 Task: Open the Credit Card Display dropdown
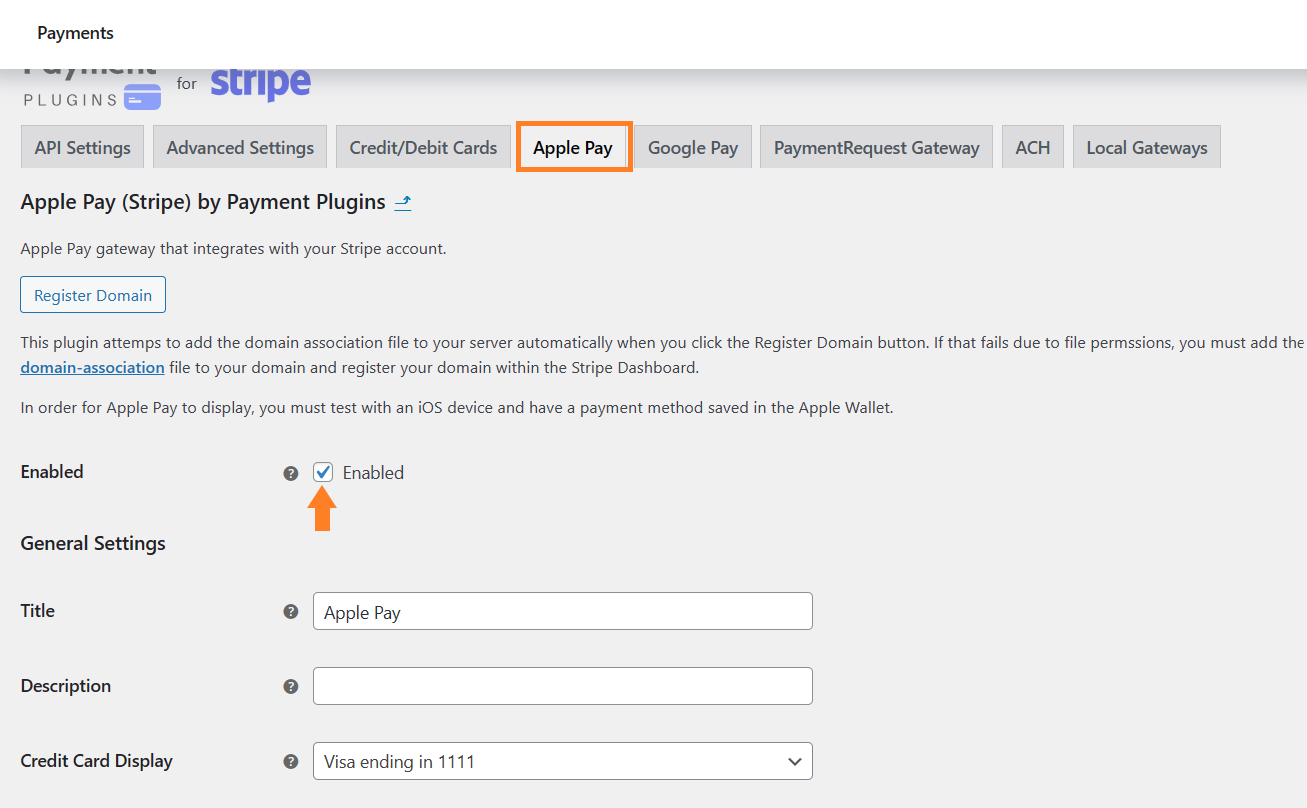tap(562, 761)
